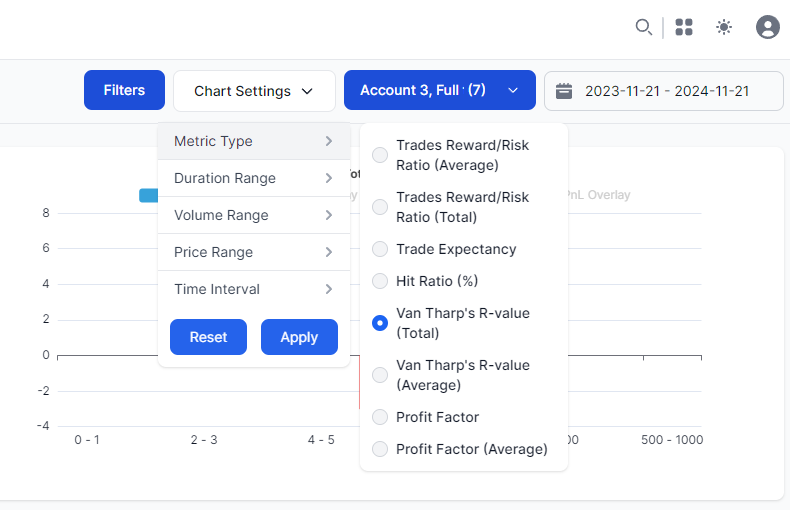Select Van Tharp's R-value (Average) radio
Image resolution: width=790 pixels, height=510 pixels.
(x=380, y=375)
